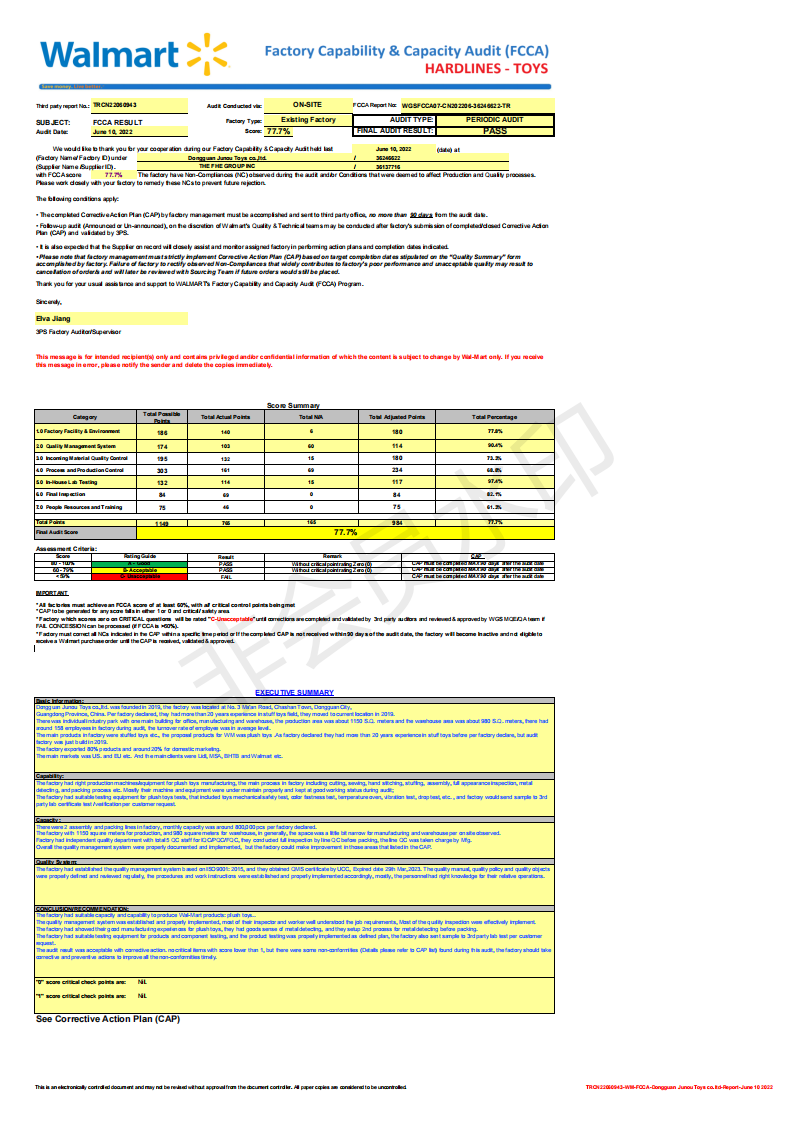Select the third party report number TRCN22060943 field
The image size is (794, 1123).
(x=140, y=105)
